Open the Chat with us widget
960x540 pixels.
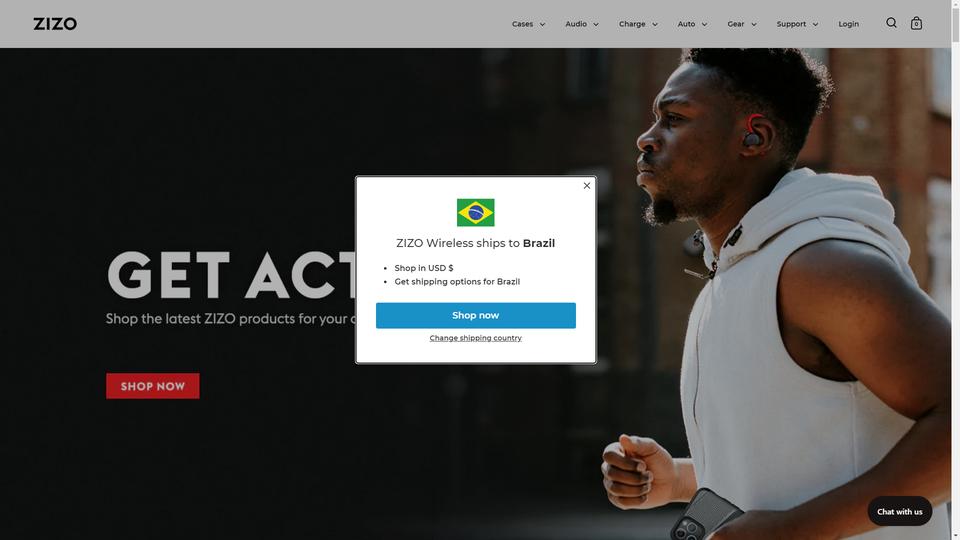pos(899,511)
